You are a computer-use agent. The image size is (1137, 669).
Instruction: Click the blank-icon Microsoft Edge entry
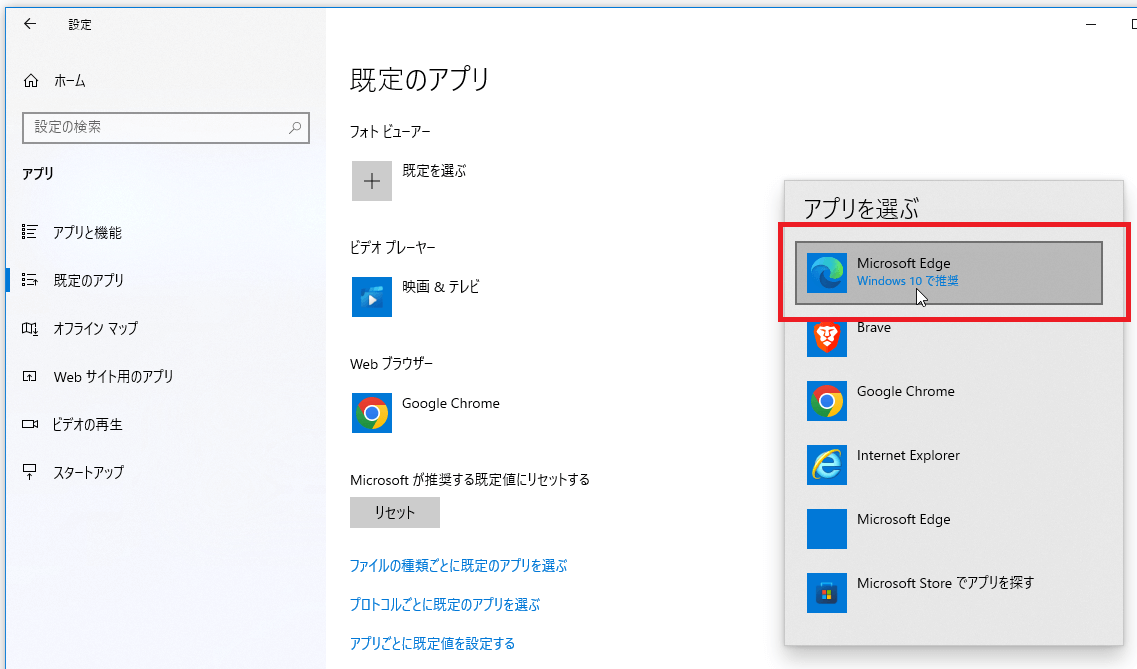pyautogui.click(x=903, y=520)
